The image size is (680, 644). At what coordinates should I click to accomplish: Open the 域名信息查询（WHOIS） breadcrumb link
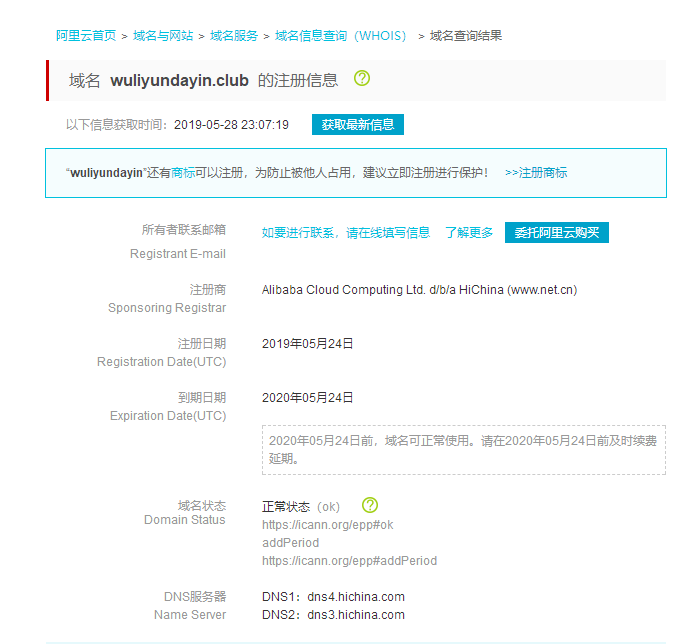pyautogui.click(x=343, y=36)
